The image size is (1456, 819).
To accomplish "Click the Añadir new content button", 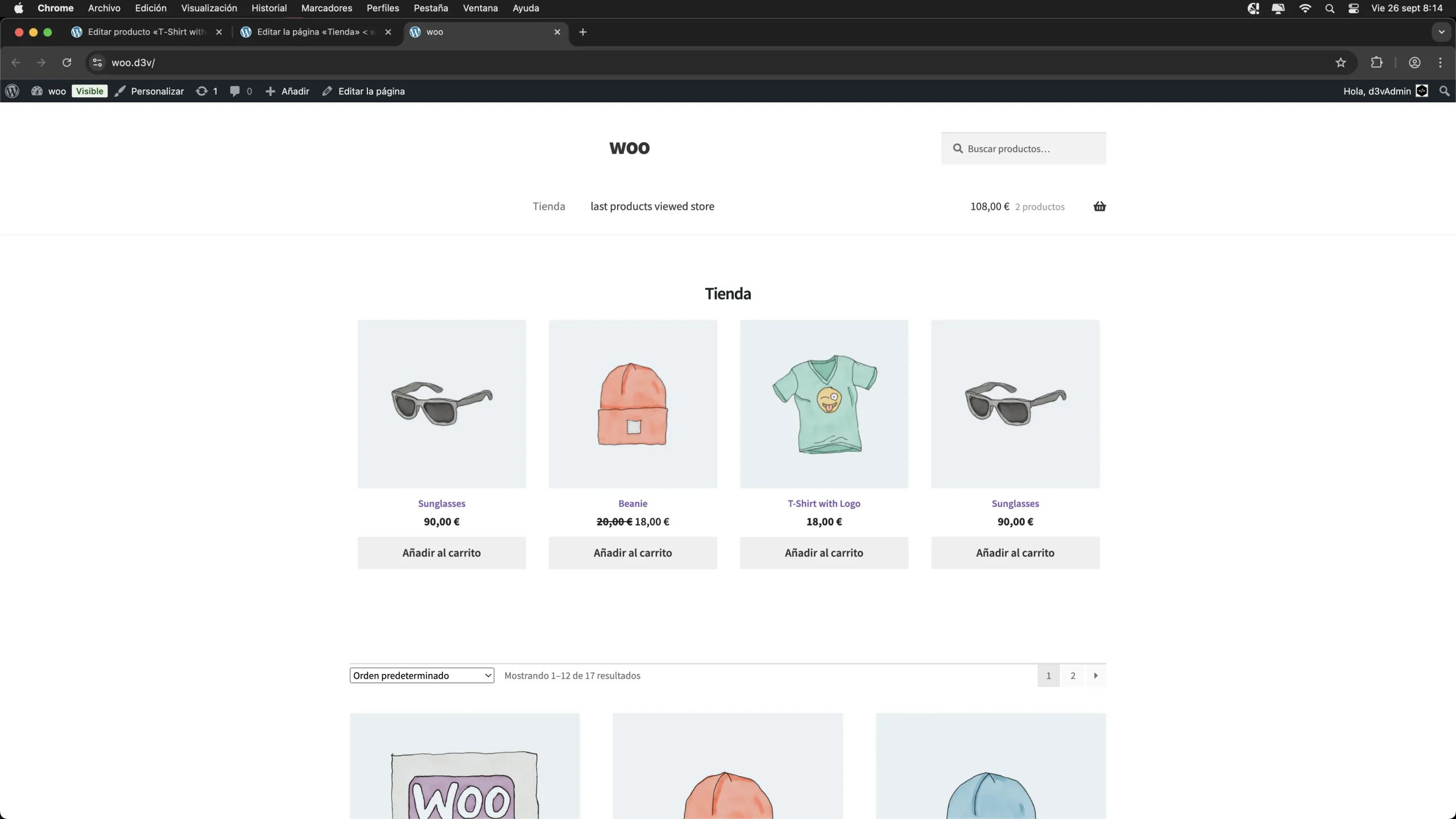I will pos(287,91).
